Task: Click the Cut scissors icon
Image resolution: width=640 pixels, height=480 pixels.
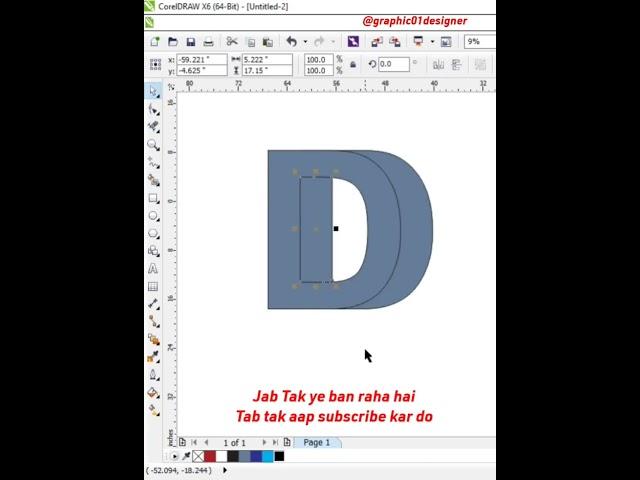Action: (232, 42)
